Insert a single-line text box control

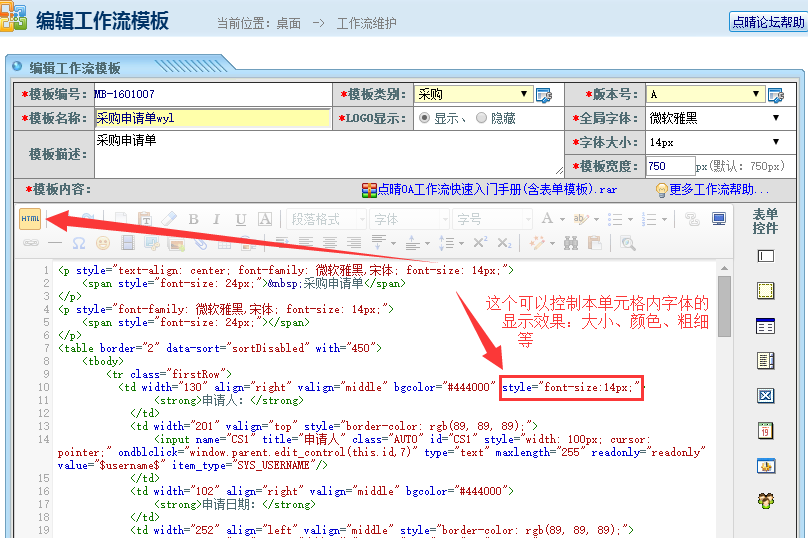766,256
